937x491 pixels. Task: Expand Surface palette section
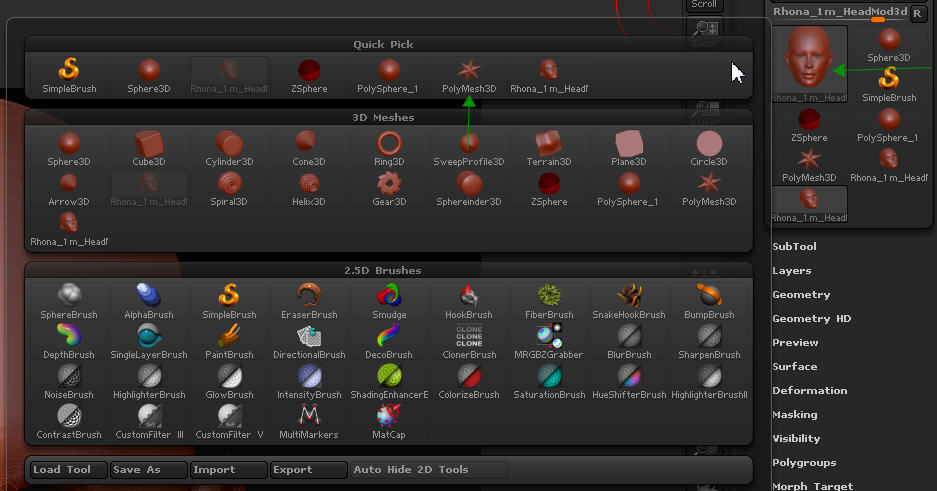(794, 366)
